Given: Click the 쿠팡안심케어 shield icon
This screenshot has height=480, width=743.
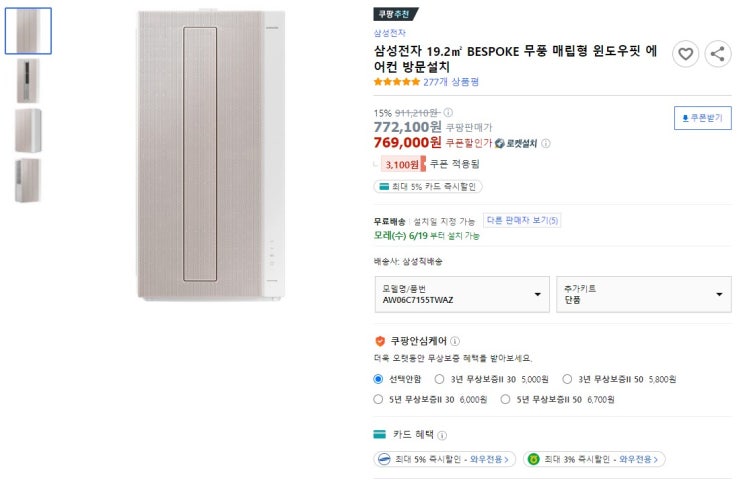Looking at the screenshot, I should click(380, 341).
